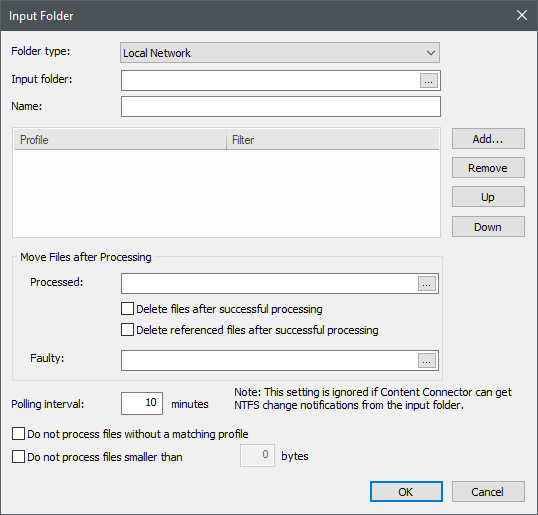Click the Add... button

pos(488,139)
